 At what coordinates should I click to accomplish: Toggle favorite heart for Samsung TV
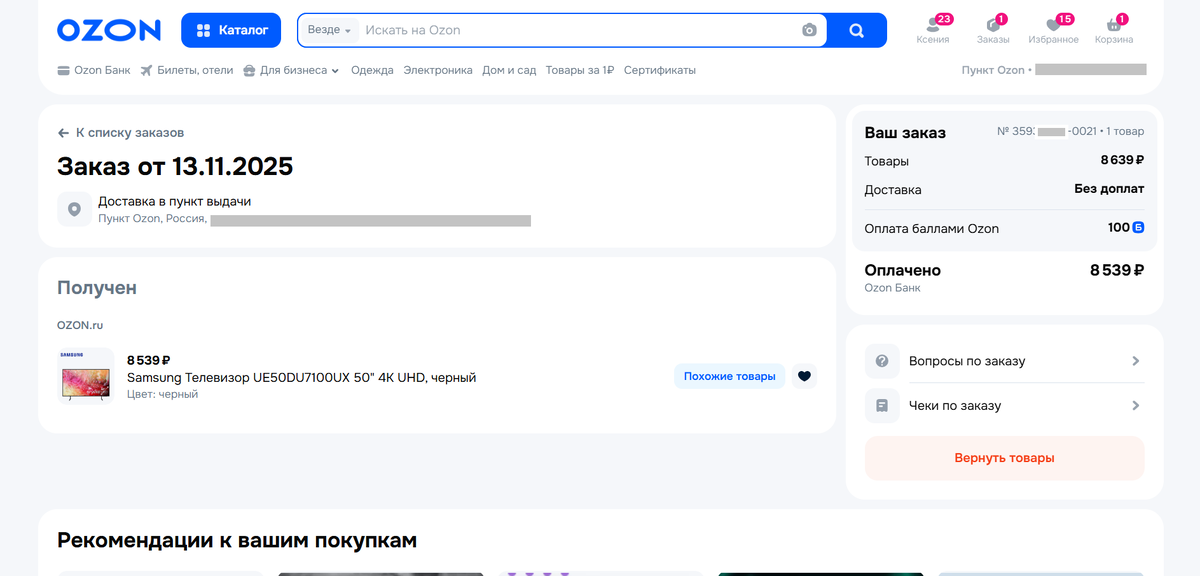point(805,376)
